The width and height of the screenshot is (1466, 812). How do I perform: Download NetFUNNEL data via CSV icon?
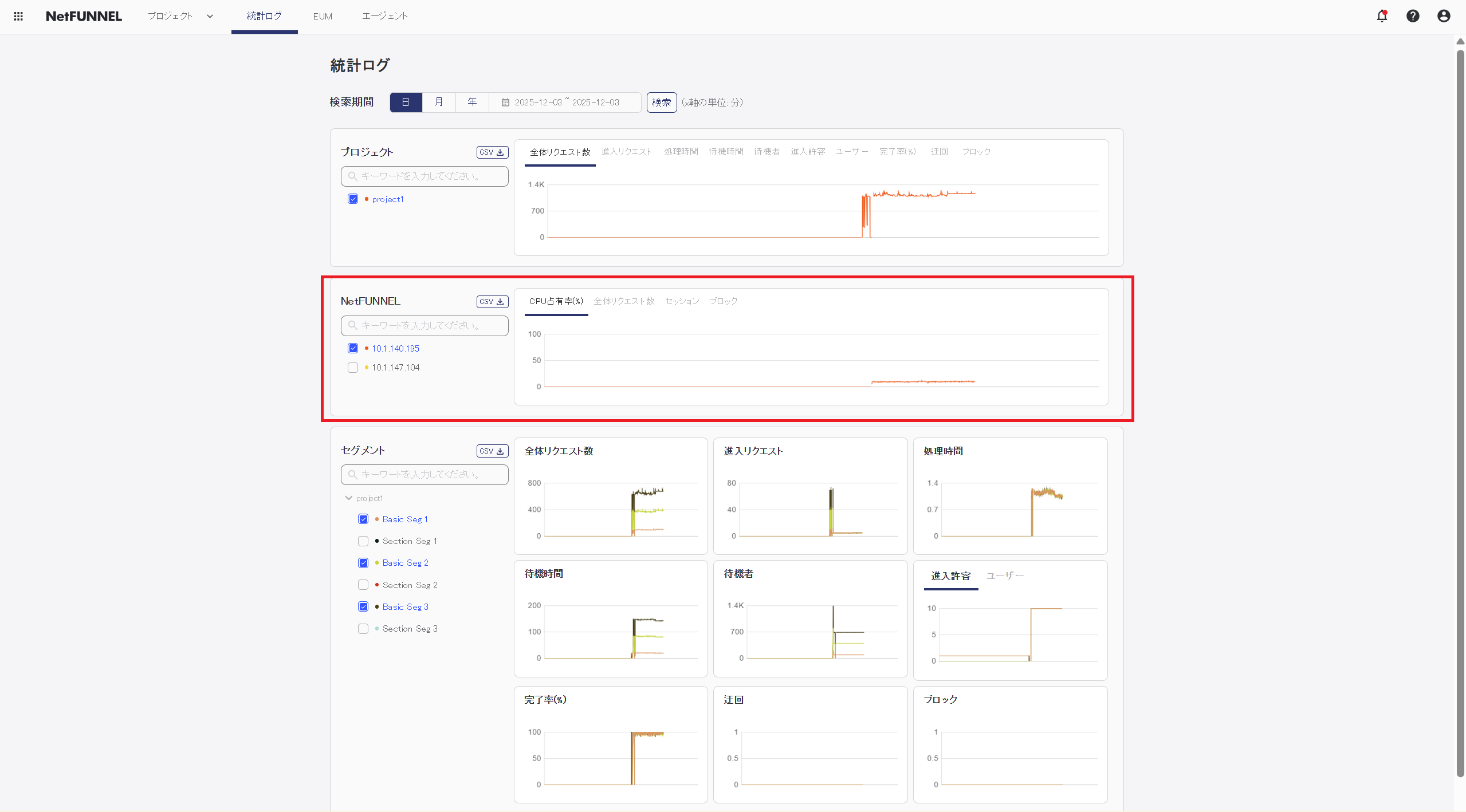492,301
